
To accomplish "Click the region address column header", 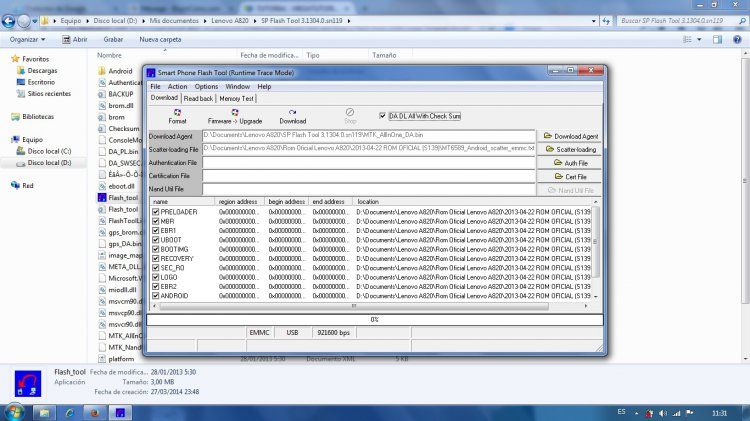I will (238, 202).
